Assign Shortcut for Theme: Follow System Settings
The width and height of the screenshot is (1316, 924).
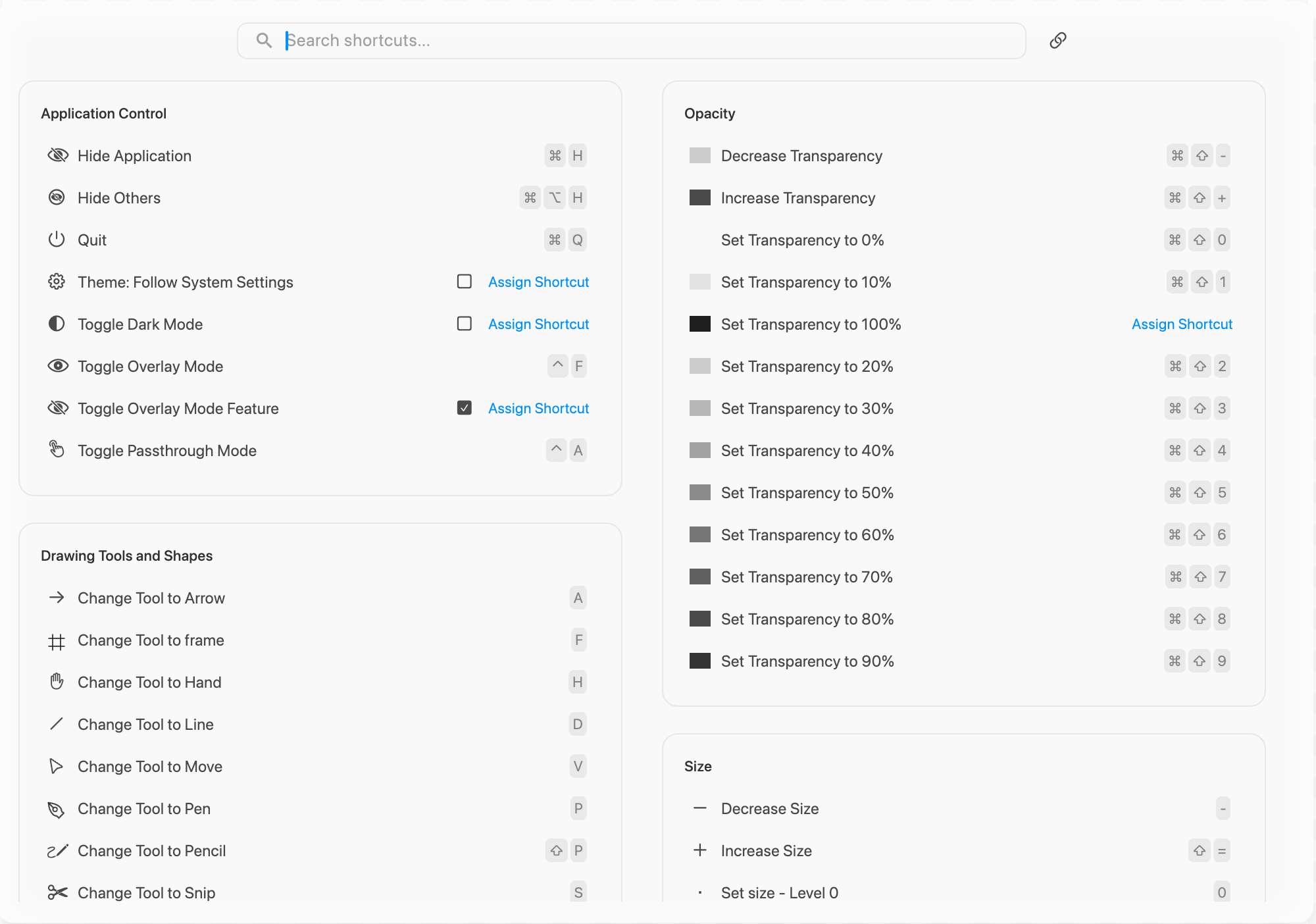pyautogui.click(x=538, y=282)
